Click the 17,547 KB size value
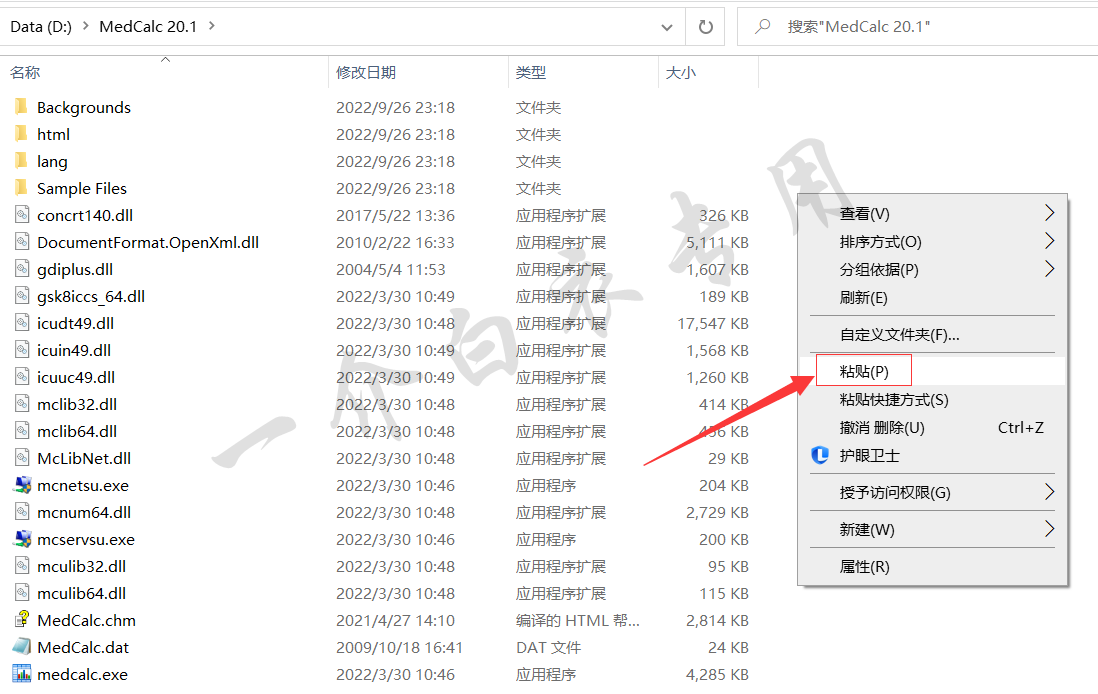This screenshot has width=1098, height=694. coord(713,324)
